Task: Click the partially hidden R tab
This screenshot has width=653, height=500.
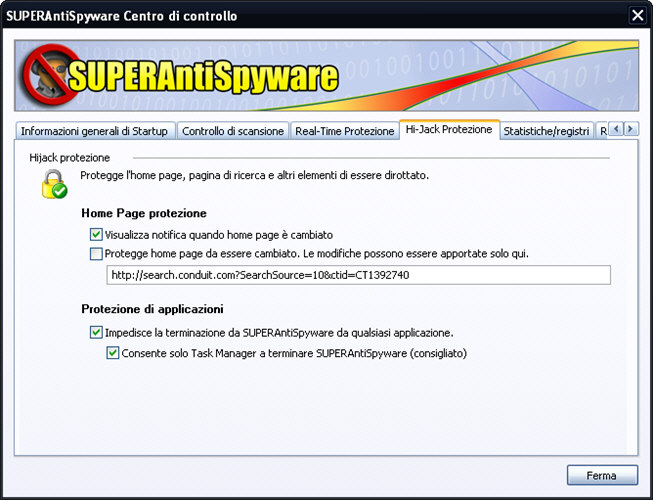Action: [601, 131]
